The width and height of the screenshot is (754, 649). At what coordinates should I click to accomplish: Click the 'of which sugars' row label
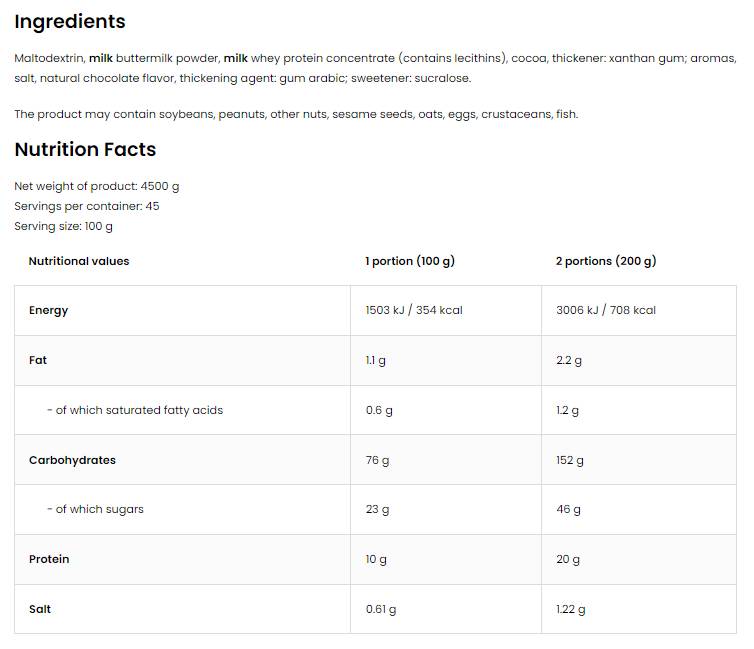tap(95, 509)
